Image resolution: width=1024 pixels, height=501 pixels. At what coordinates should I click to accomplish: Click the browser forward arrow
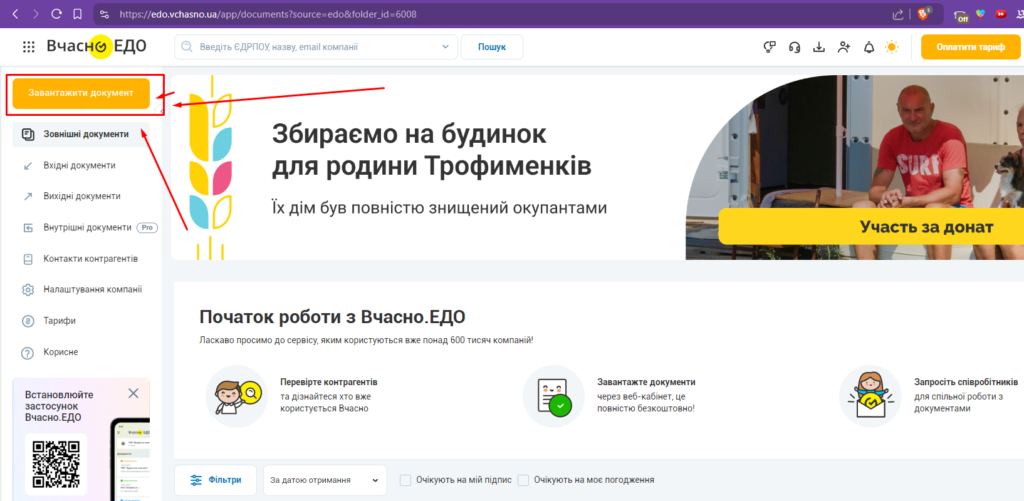[36, 14]
